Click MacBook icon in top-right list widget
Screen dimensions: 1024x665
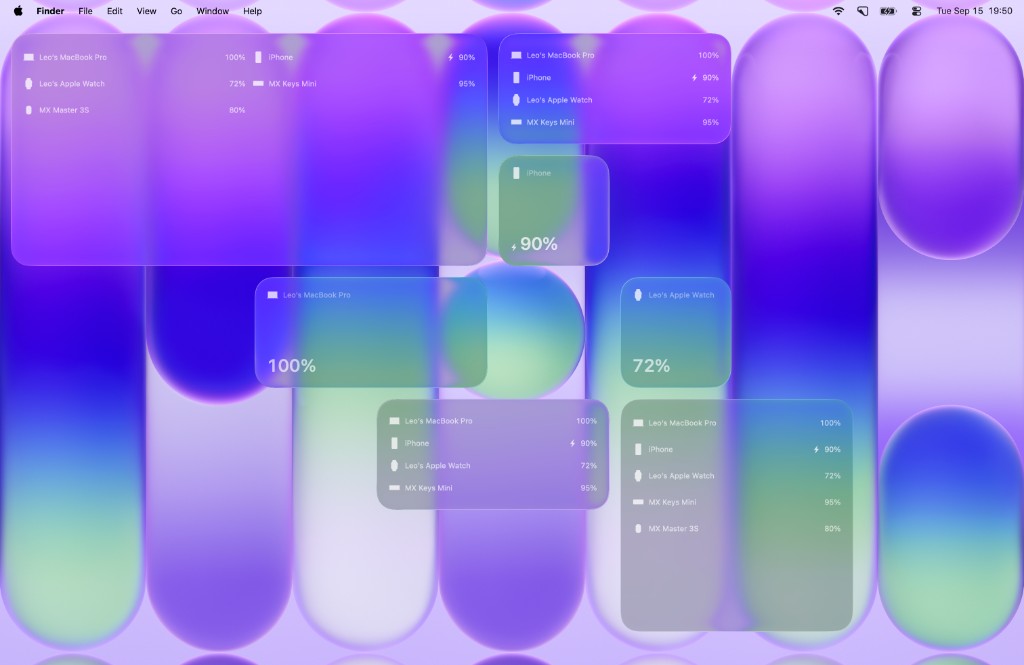[x=516, y=56]
